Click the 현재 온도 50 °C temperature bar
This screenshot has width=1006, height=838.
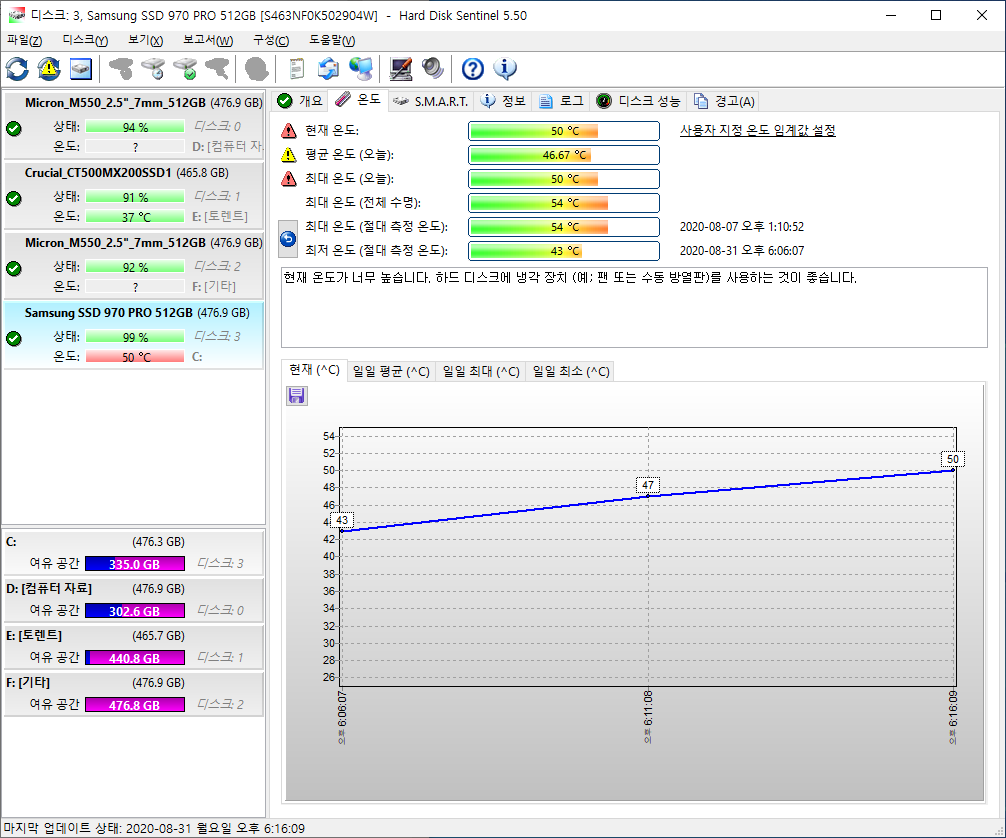coord(564,131)
